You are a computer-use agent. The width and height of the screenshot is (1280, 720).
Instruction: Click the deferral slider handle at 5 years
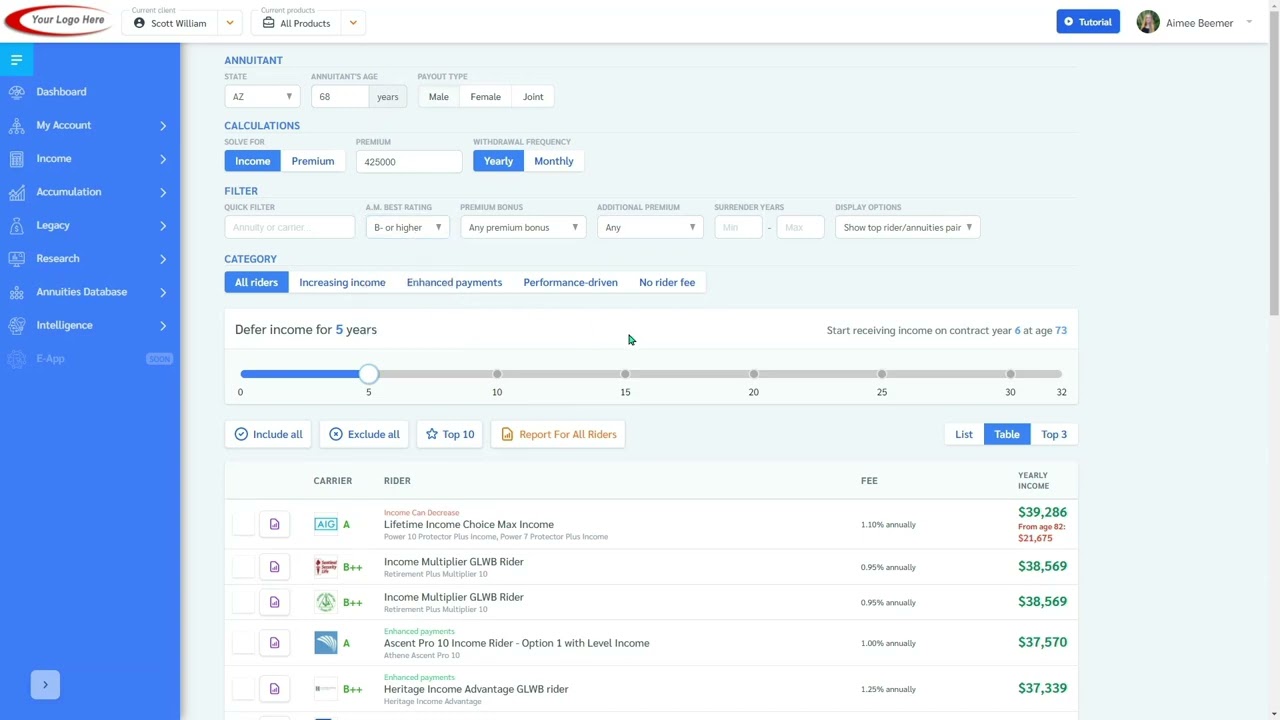pyautogui.click(x=369, y=374)
